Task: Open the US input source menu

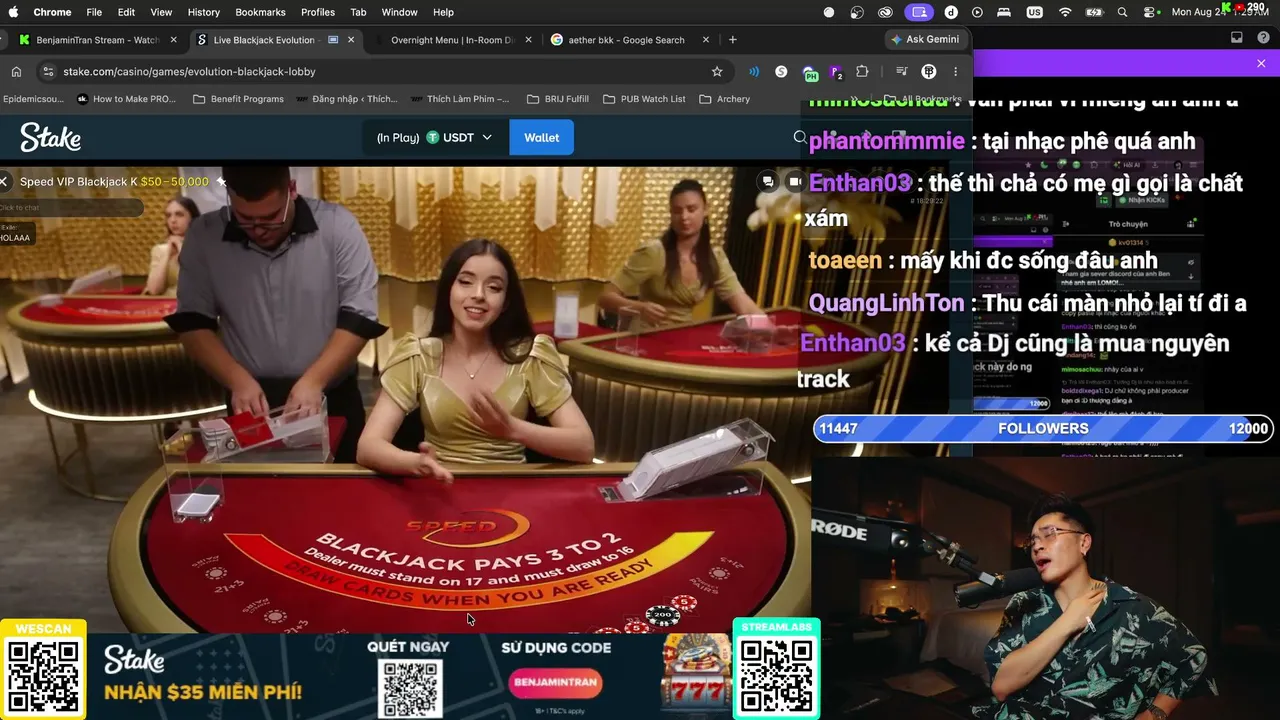Action: (1034, 12)
